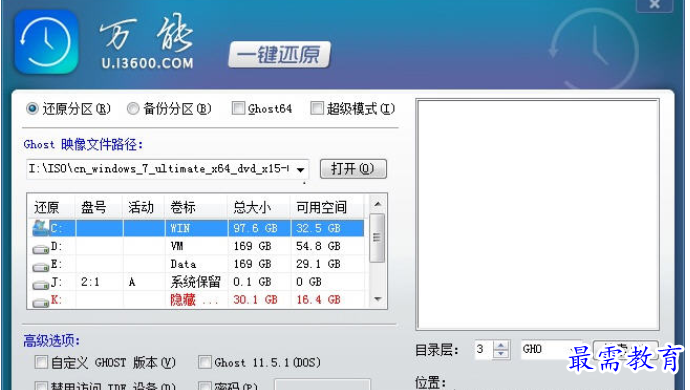The image size is (690, 390).
Task: Select the D: drive icon
Action: coord(40,249)
